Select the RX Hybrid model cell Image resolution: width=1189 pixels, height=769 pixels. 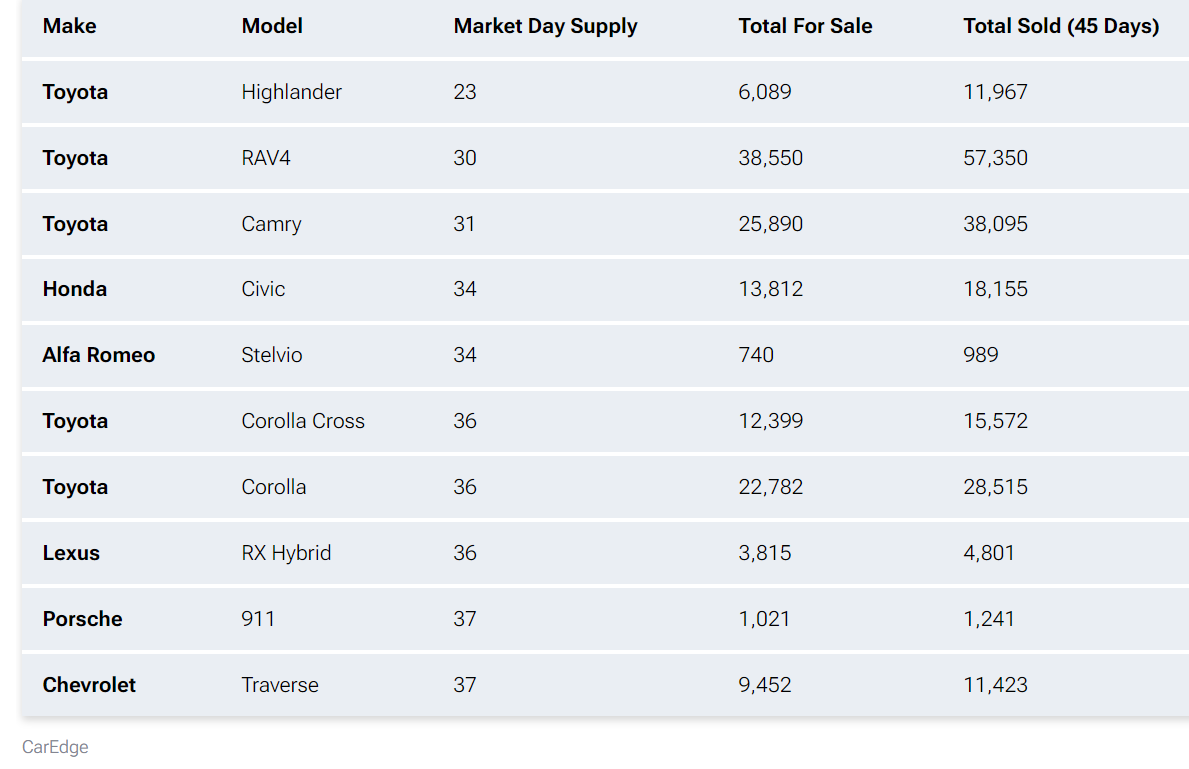[x=286, y=553]
